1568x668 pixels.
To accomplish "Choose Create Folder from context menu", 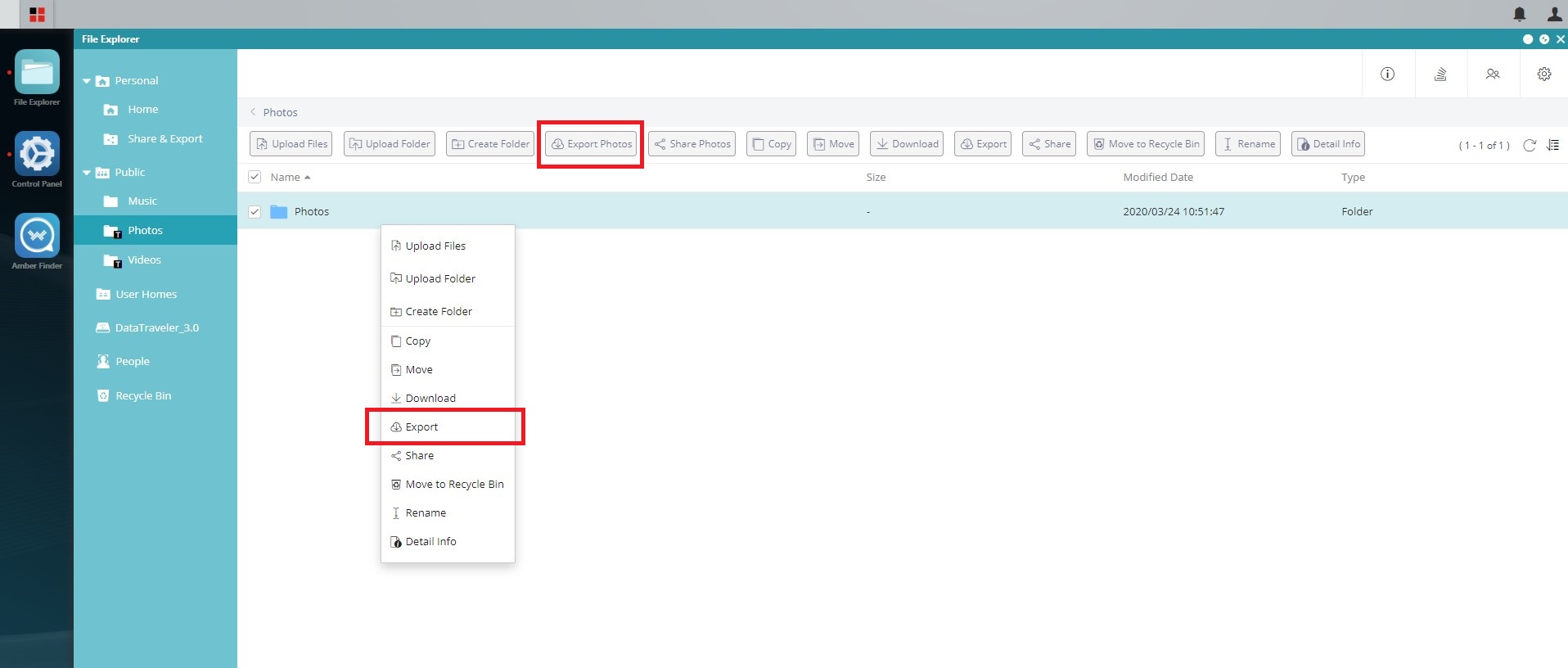I will pos(448,311).
